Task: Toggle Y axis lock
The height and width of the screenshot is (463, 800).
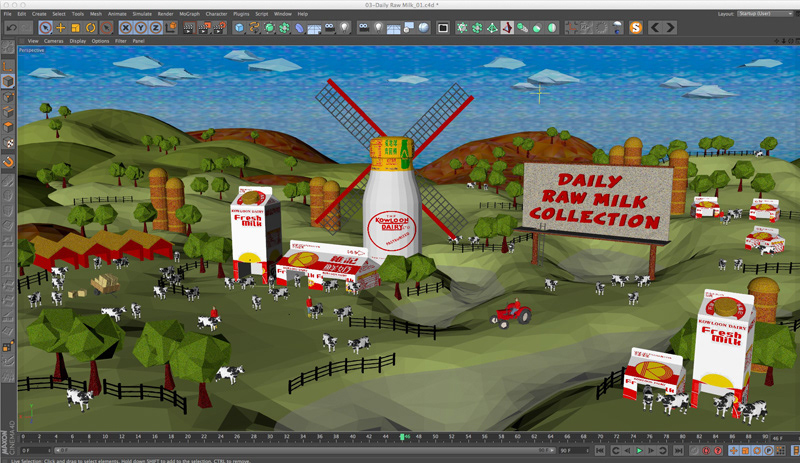Action: pyautogui.click(x=141, y=28)
